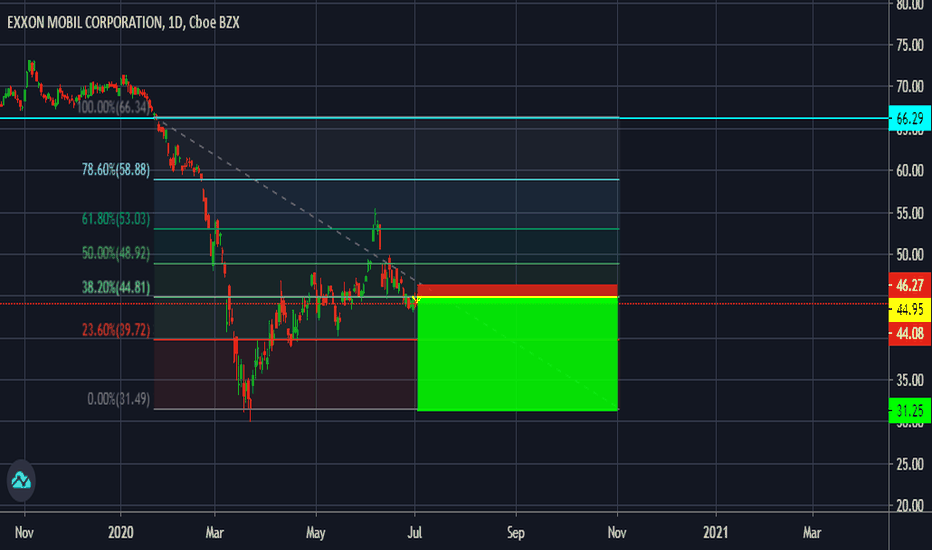Click the 50.00%(48.92) Fibonacci label
This screenshot has width=932, height=550.
tap(116, 253)
